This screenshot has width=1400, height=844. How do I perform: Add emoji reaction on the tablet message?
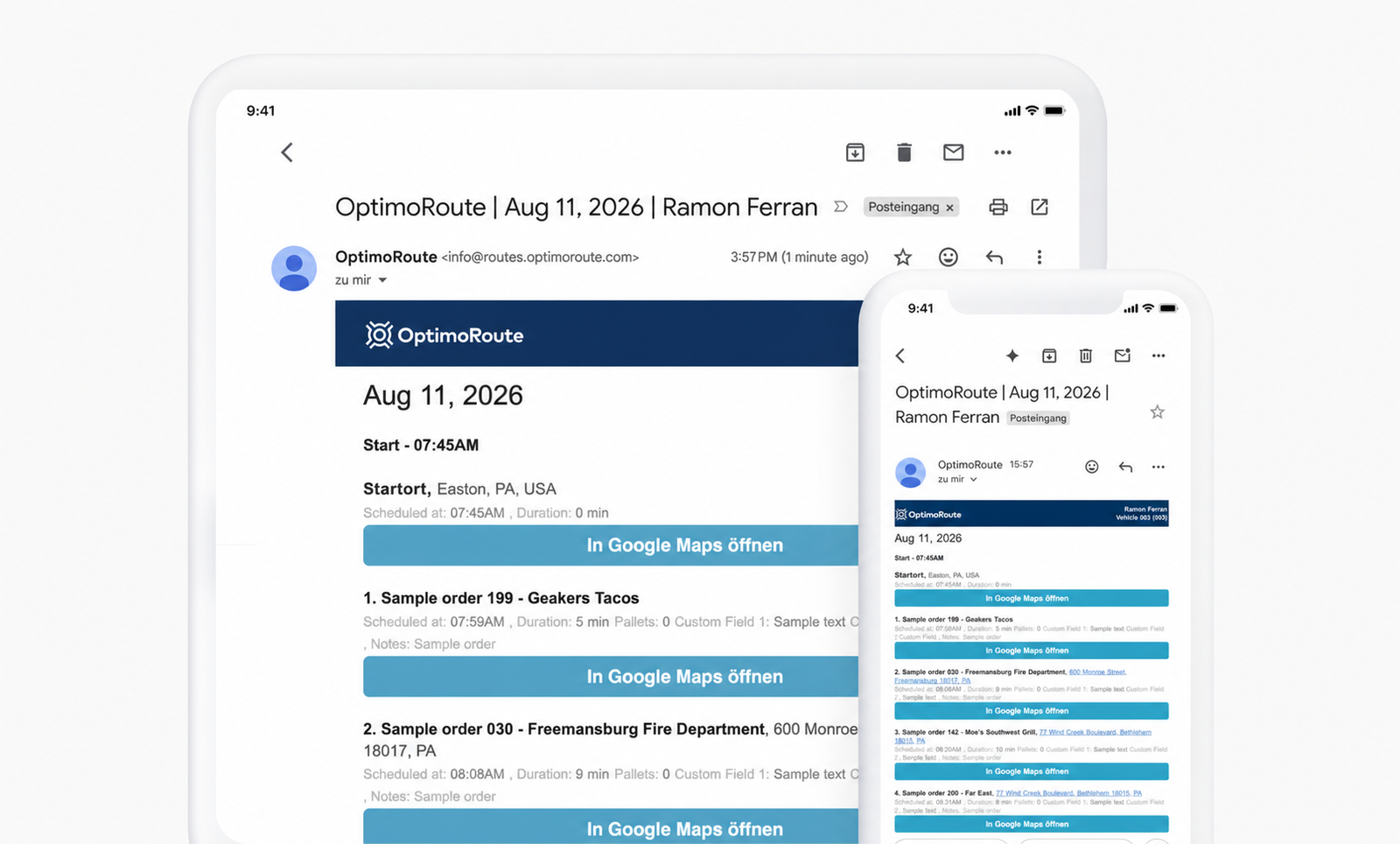(948, 257)
